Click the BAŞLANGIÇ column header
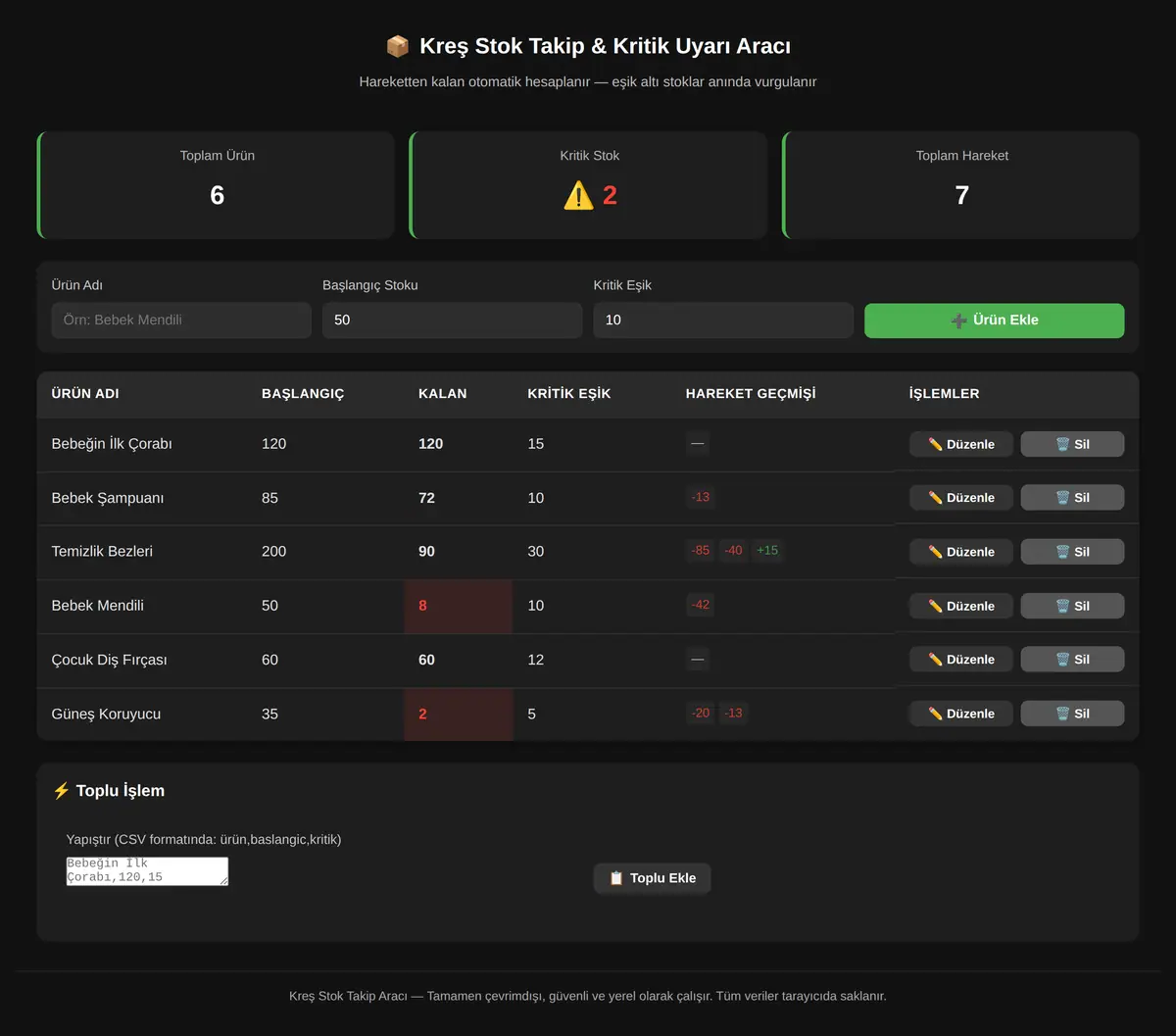This screenshot has height=1036, width=1176. pyautogui.click(x=303, y=394)
